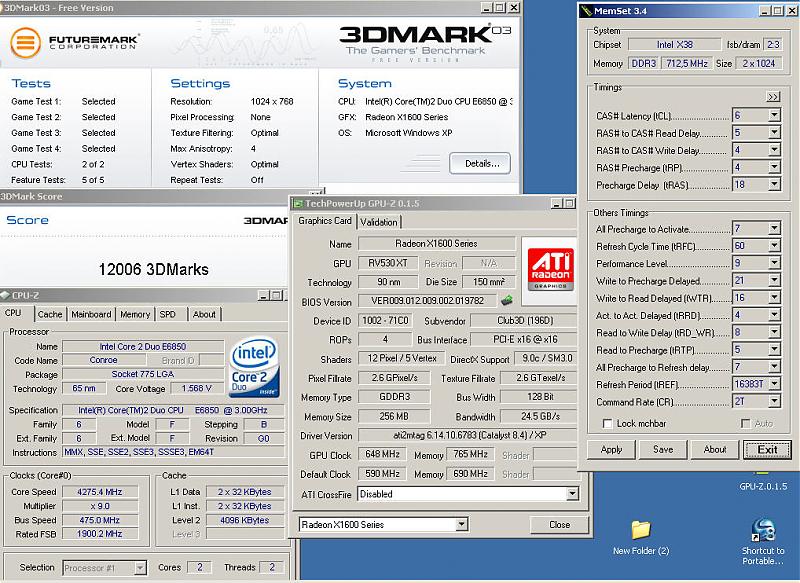
Task: Click Apply in MemSet
Action: click(x=611, y=449)
